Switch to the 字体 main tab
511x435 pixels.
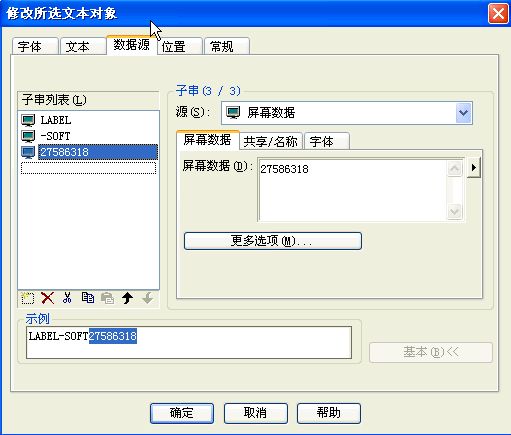[x=35, y=46]
